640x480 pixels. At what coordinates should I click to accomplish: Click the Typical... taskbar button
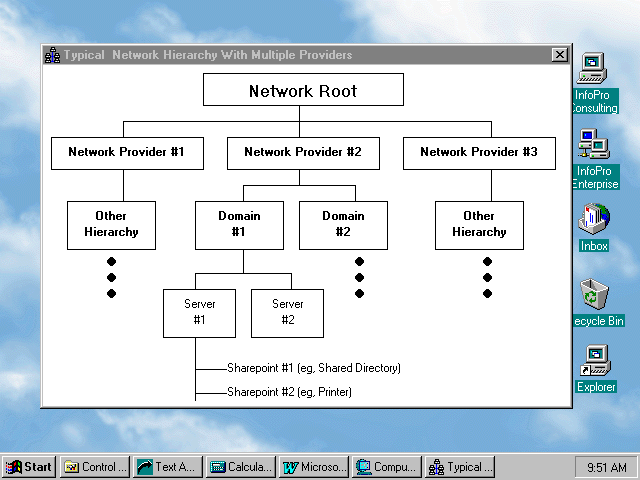point(459,467)
